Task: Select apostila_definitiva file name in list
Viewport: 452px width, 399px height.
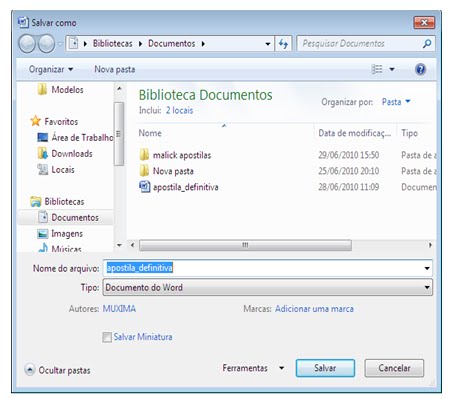Action: click(186, 187)
